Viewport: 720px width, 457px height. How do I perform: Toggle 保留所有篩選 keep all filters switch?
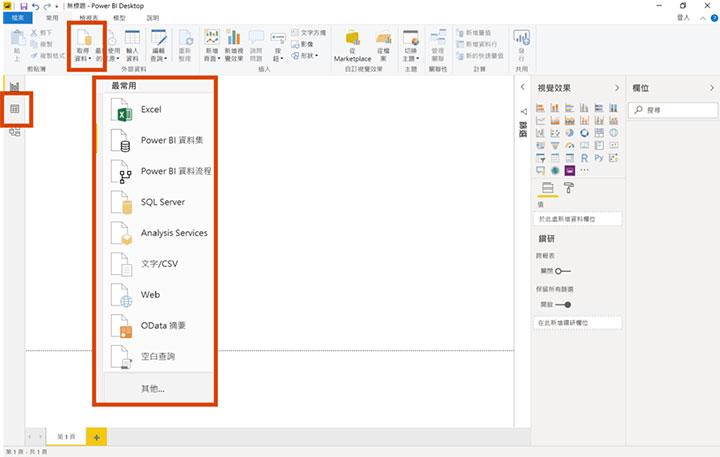pos(562,305)
